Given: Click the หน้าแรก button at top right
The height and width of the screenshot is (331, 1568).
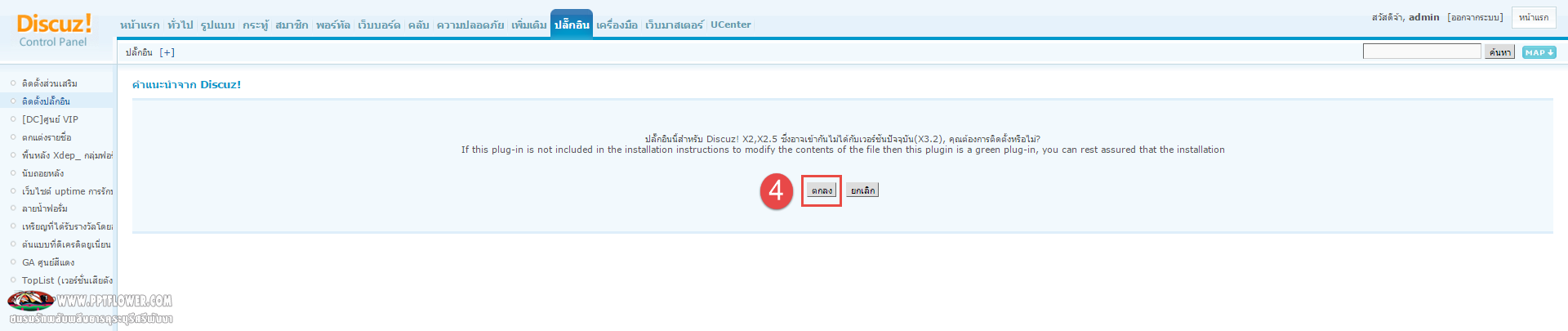Looking at the screenshot, I should (x=1534, y=17).
